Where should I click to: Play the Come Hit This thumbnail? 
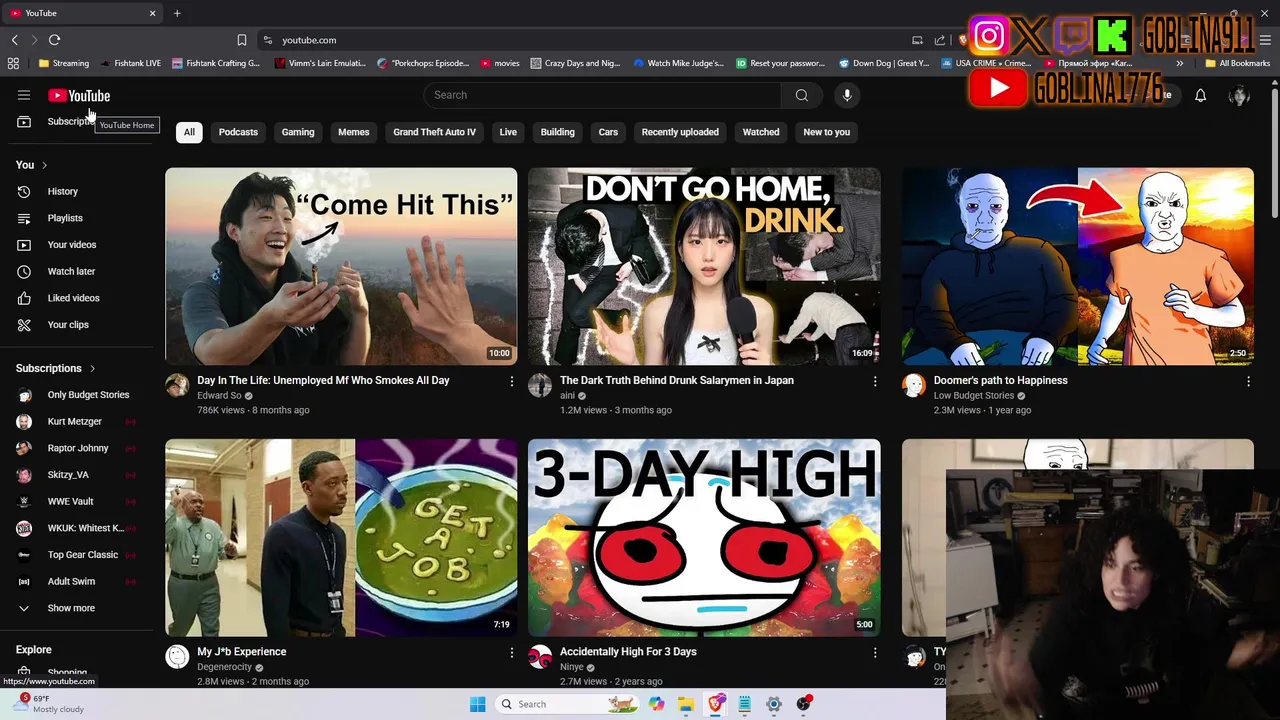pos(341,266)
